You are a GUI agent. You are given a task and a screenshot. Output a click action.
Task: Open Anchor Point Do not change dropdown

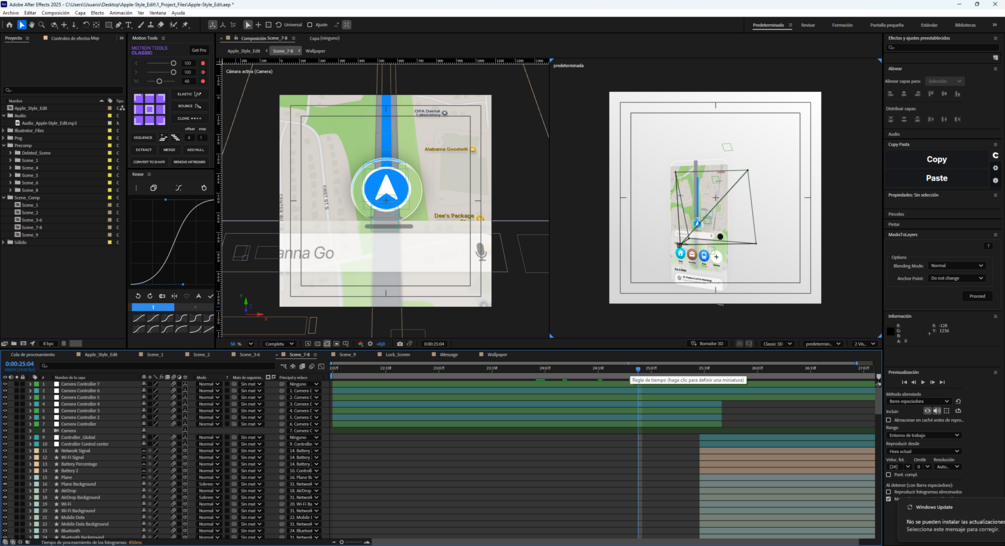pyautogui.click(x=956, y=278)
